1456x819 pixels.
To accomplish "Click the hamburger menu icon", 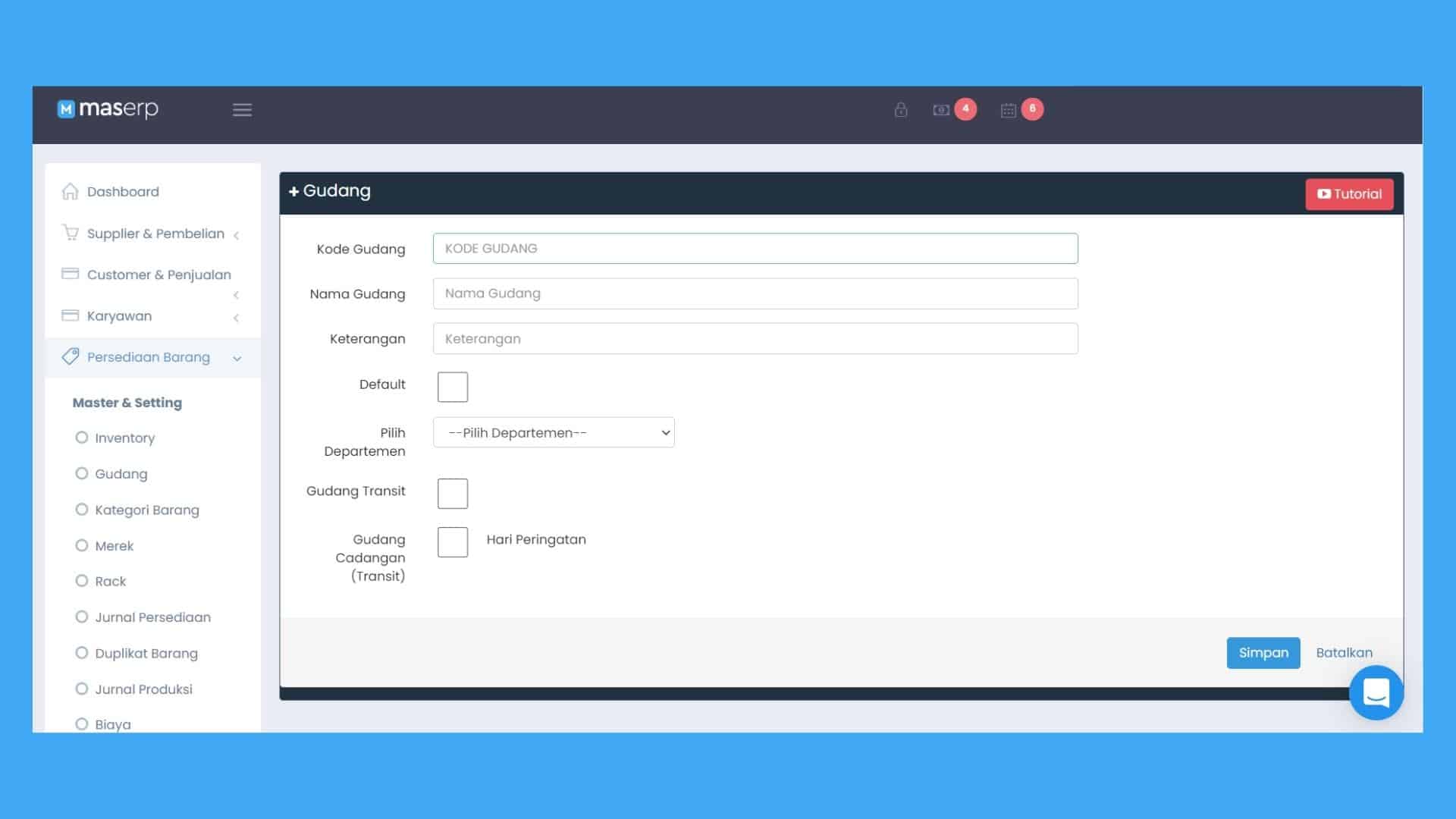I will click(x=242, y=110).
